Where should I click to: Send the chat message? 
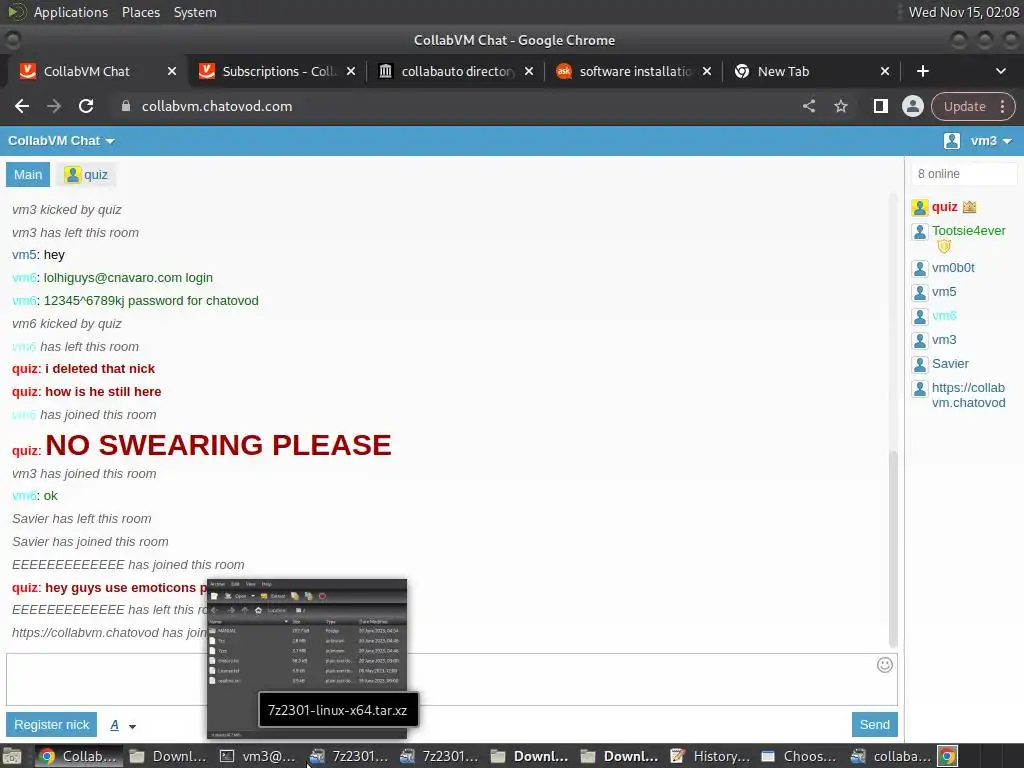[874, 725]
